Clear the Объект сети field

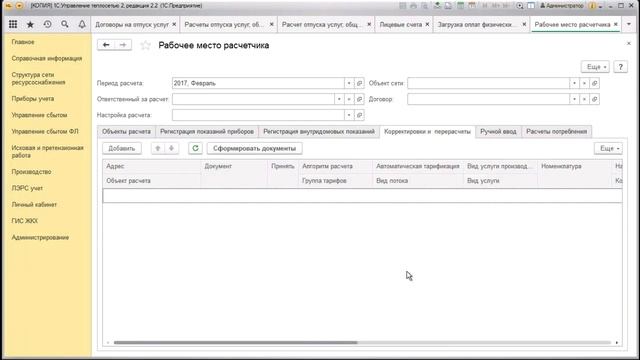click(584, 83)
